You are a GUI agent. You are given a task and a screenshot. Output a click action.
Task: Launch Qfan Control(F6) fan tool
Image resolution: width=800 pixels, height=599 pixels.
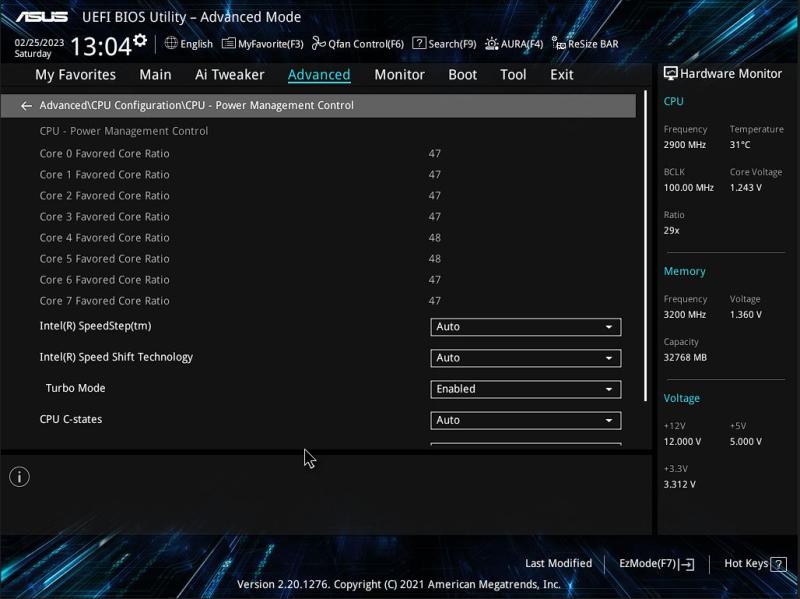pyautogui.click(x=358, y=44)
